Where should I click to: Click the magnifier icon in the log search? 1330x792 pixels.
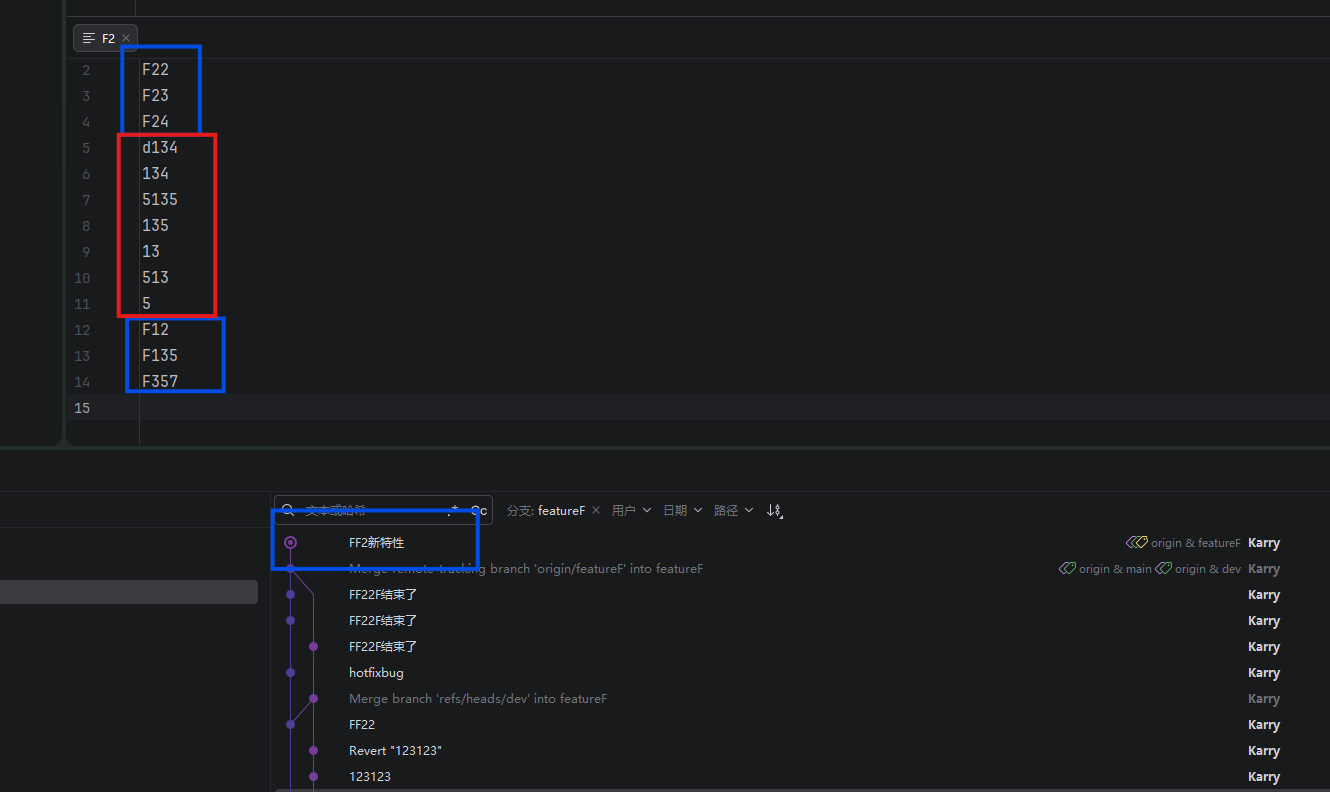(x=288, y=510)
